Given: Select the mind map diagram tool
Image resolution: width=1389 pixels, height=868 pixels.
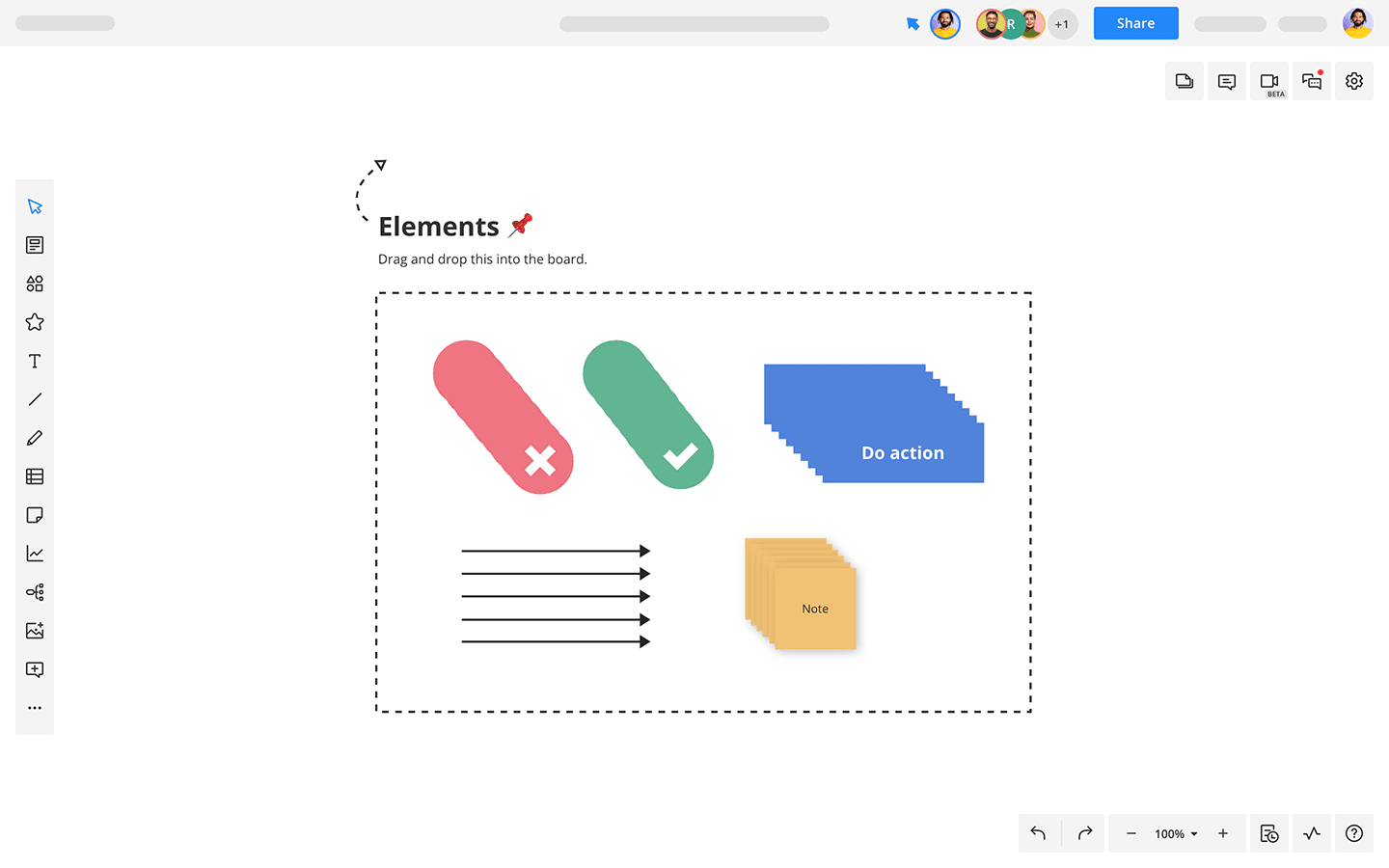Looking at the screenshot, I should 35,592.
